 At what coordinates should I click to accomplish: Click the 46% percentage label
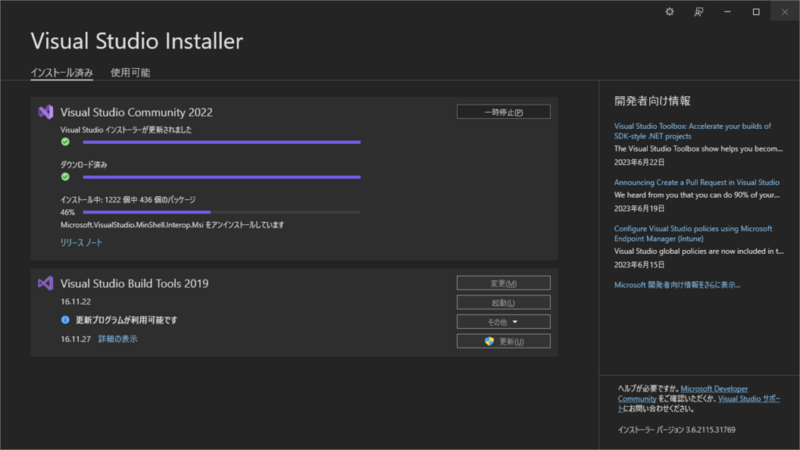(x=67, y=212)
